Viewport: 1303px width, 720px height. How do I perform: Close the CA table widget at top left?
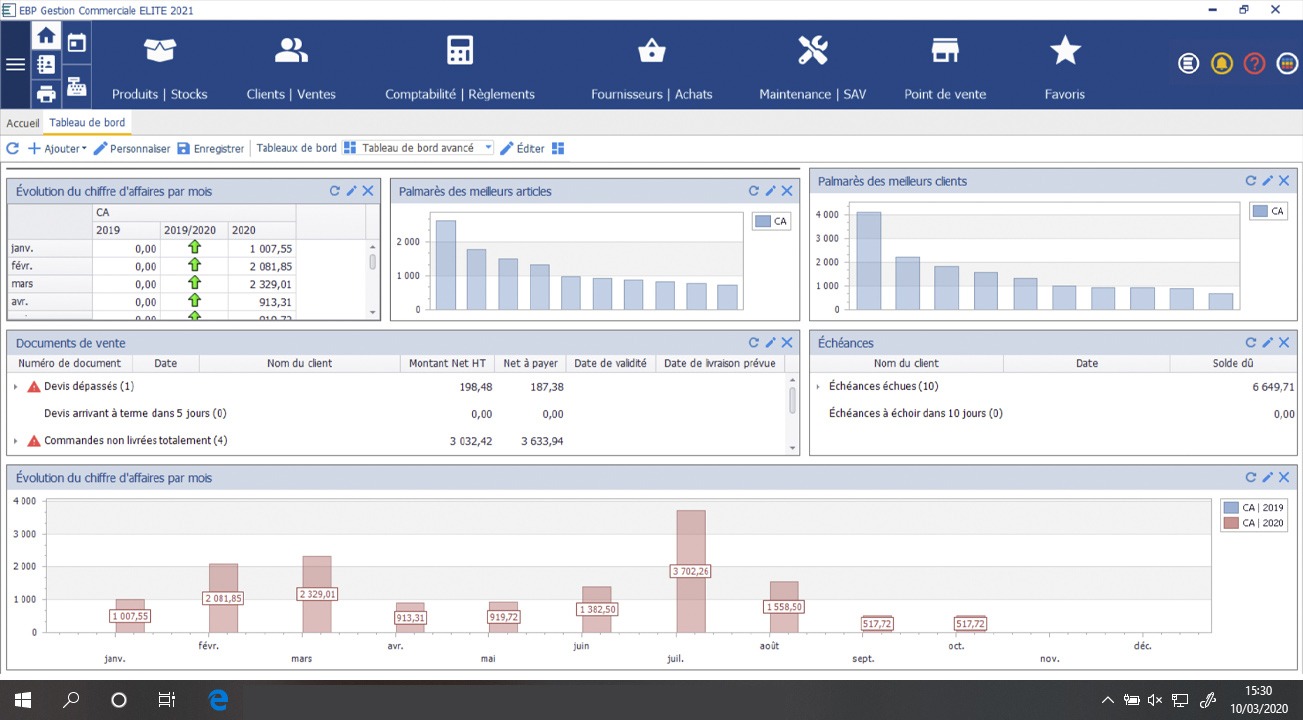(x=368, y=191)
